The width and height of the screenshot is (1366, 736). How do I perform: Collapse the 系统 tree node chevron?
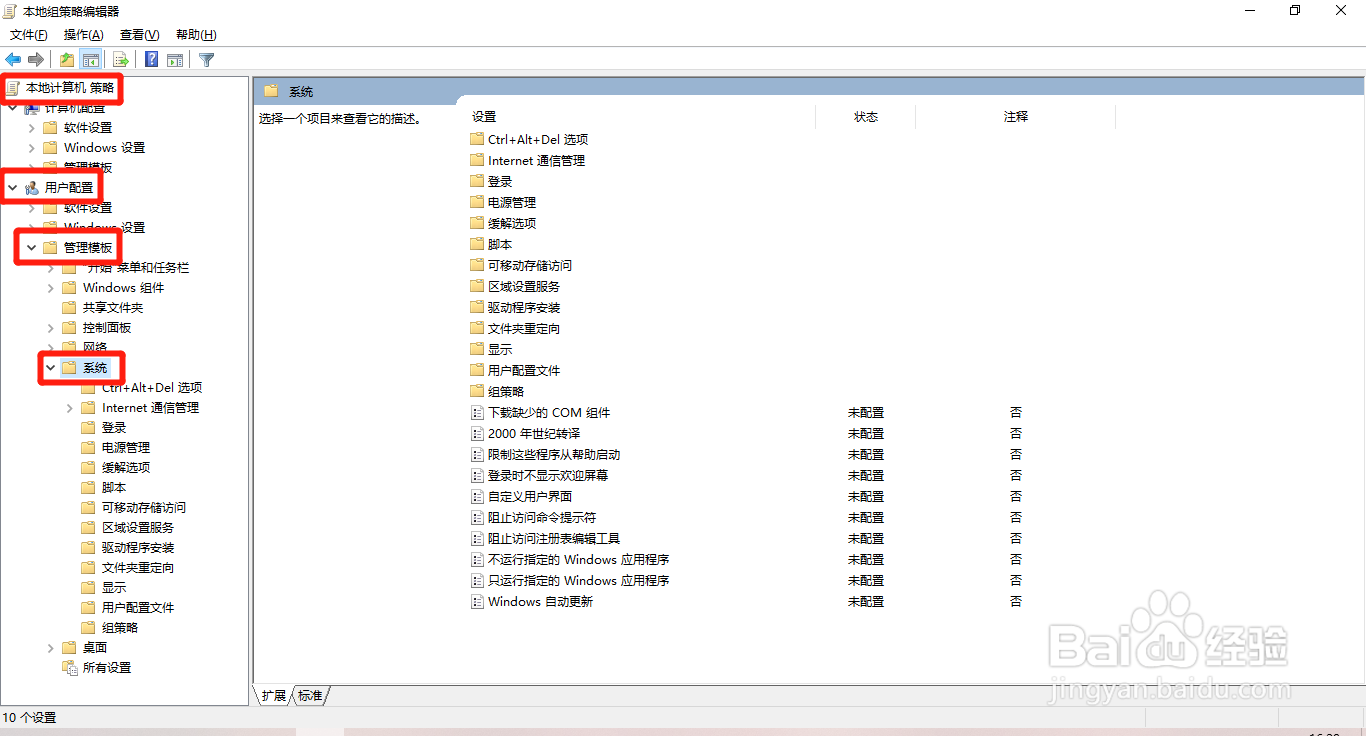click(50, 368)
